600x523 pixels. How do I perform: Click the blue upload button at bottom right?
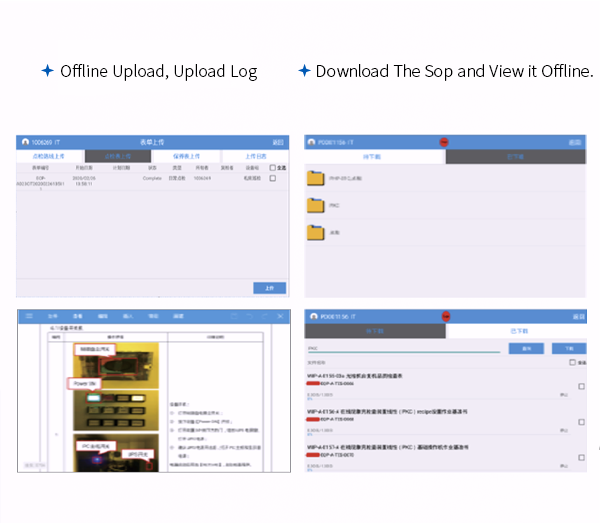coord(269,287)
